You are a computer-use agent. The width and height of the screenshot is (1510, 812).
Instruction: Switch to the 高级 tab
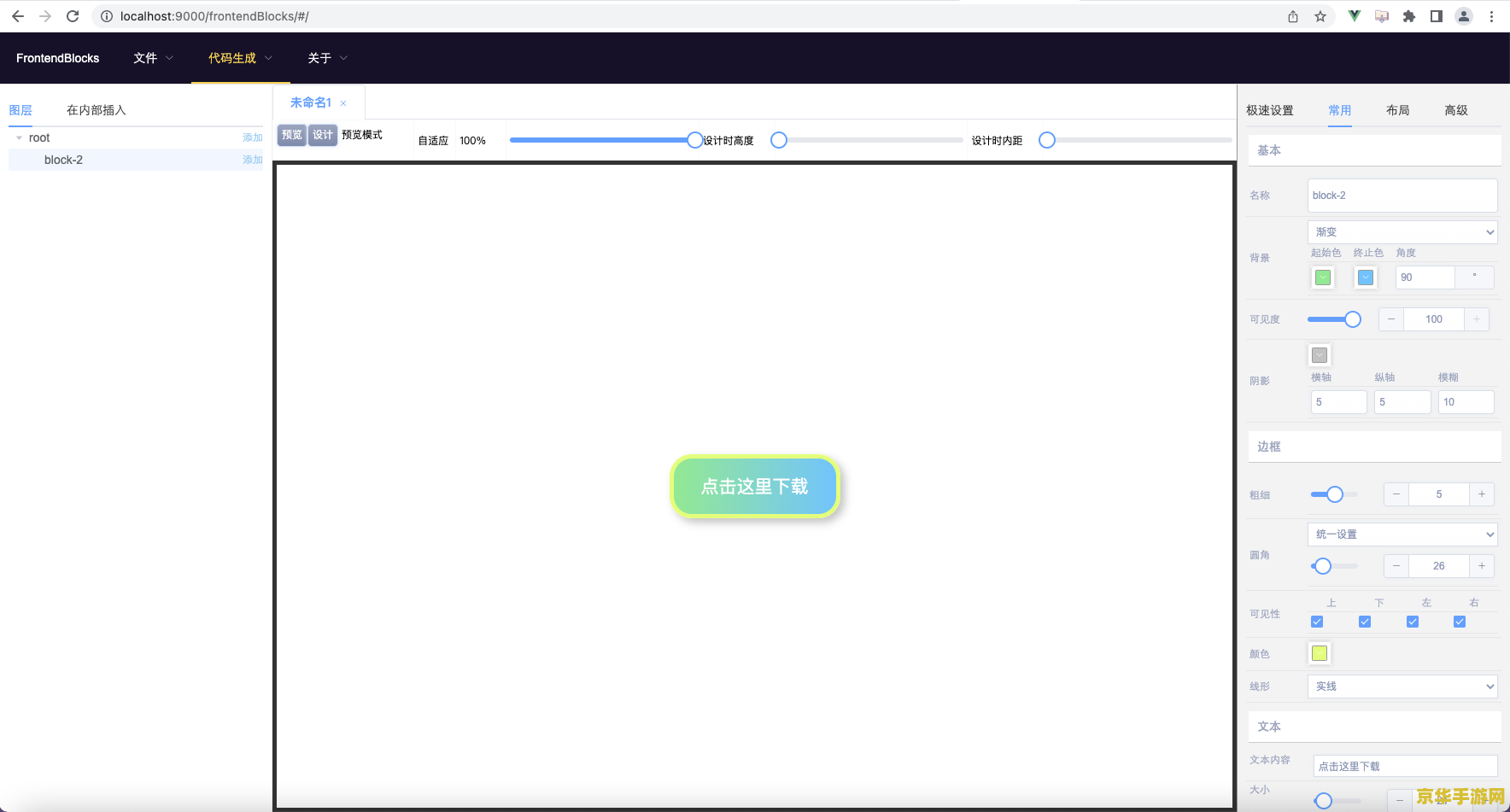pyautogui.click(x=1456, y=110)
